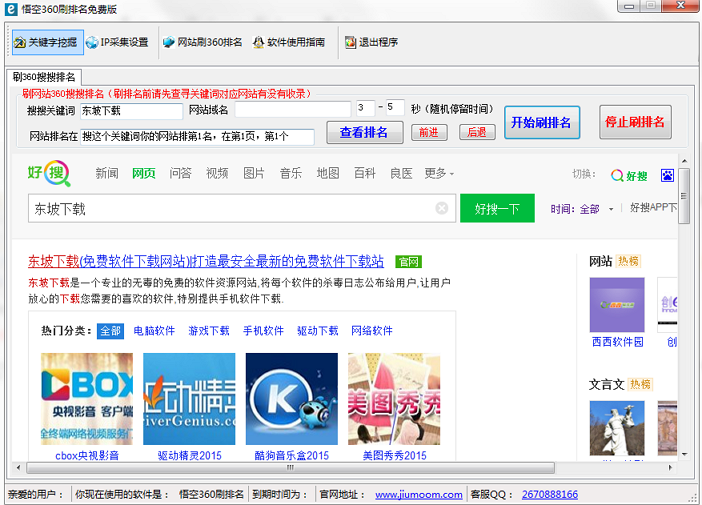Edit the minimum seconds field showing 3

365,107
